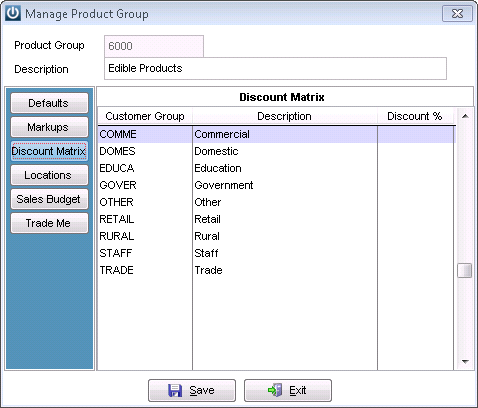Click the scroll up arrow in matrix
This screenshot has width=478, height=408.
pyautogui.click(x=465, y=116)
